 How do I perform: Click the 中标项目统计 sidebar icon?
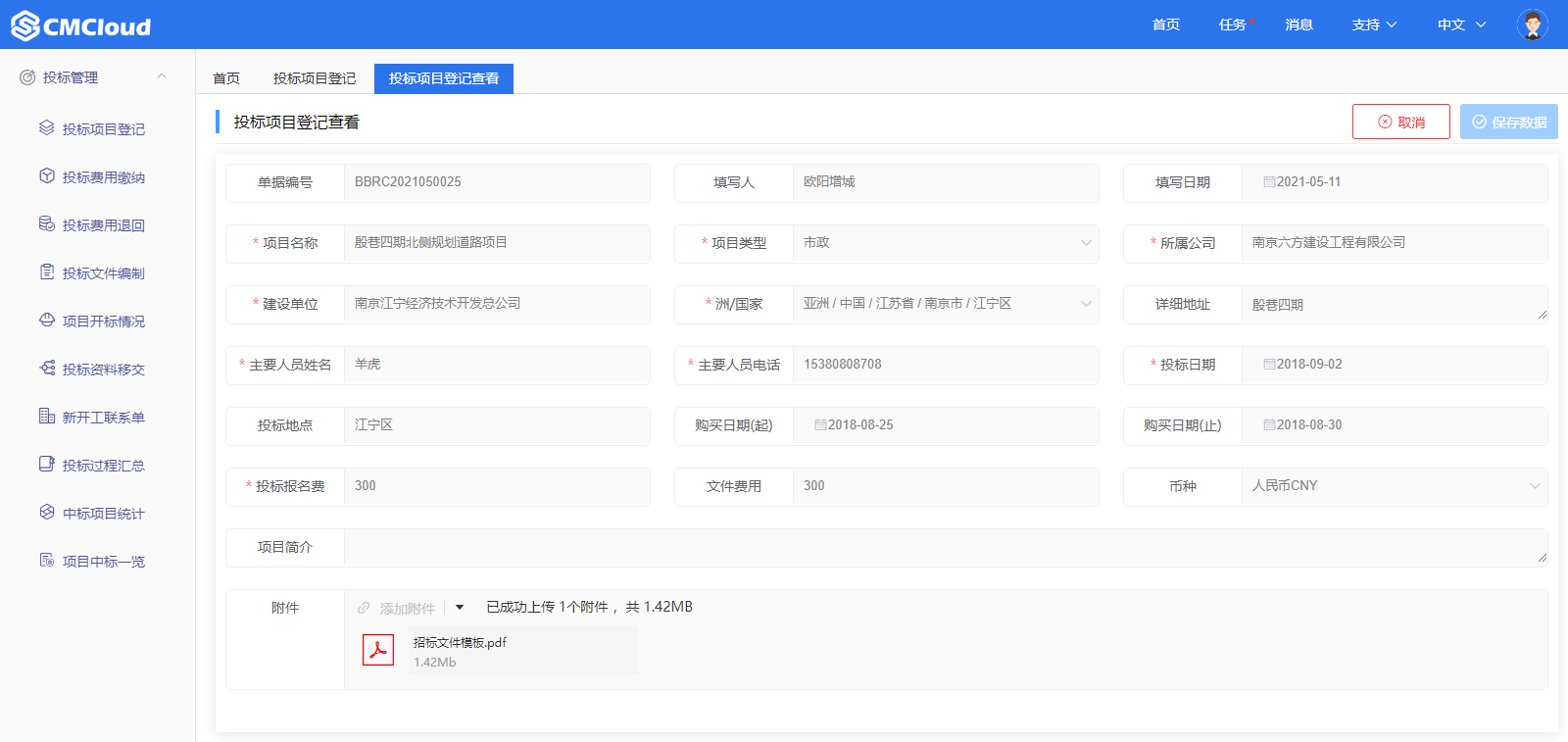click(46, 513)
